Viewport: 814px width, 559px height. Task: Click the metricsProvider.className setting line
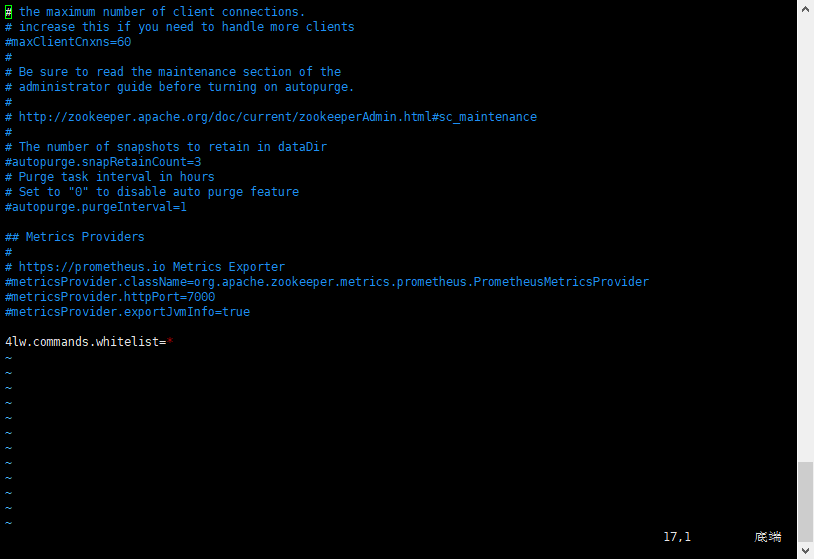pyautogui.click(x=327, y=282)
